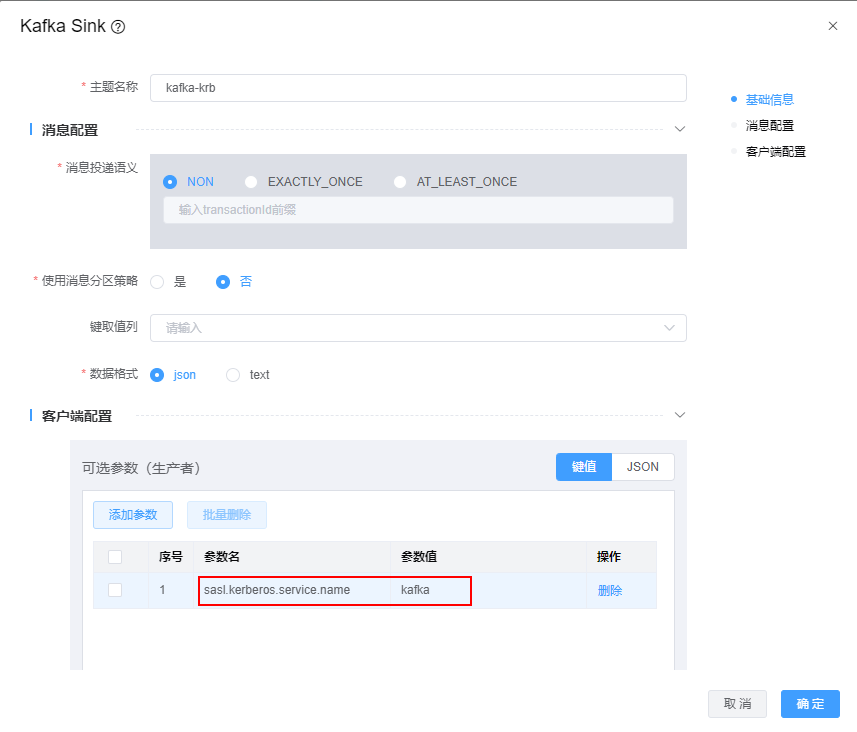
Task: Select the EXACTLY_ONCE radio option
Action: coord(251,182)
